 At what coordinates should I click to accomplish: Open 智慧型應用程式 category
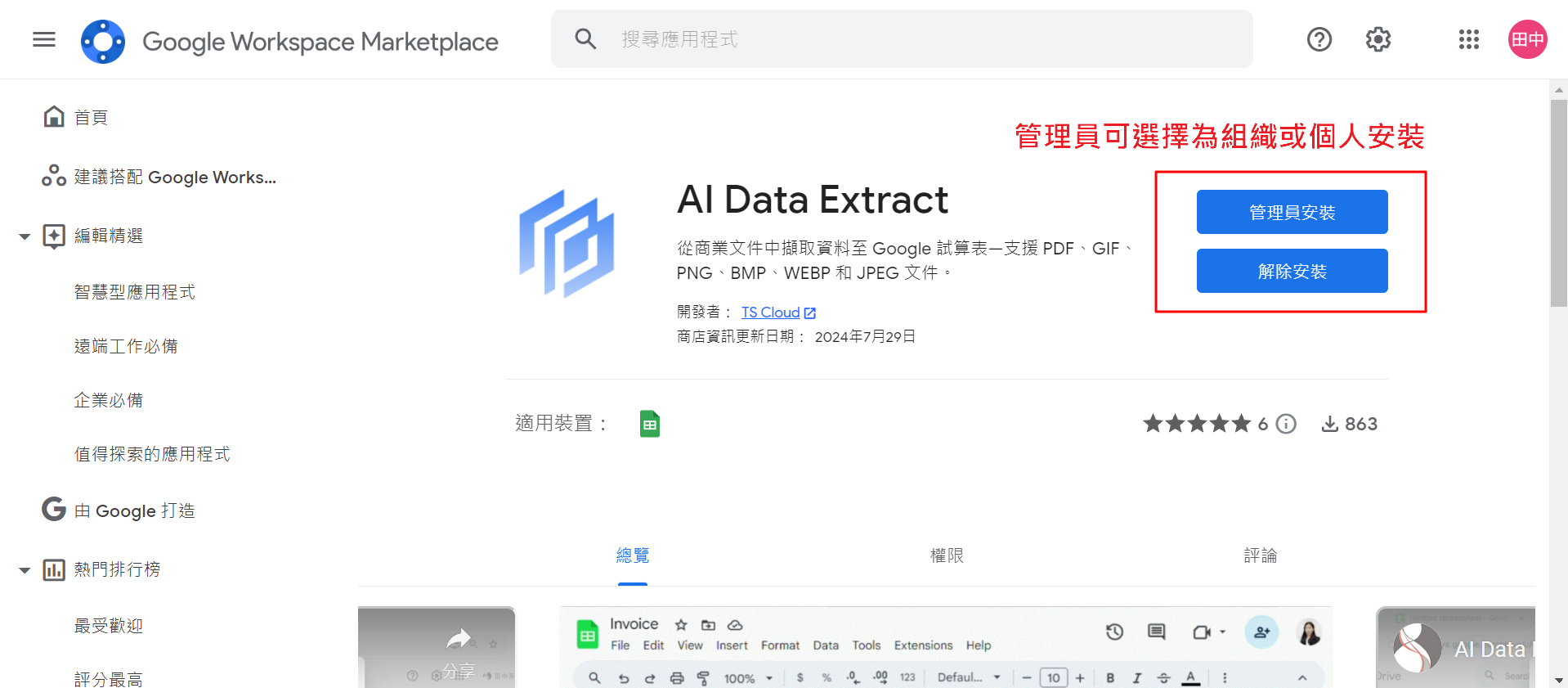[135, 292]
